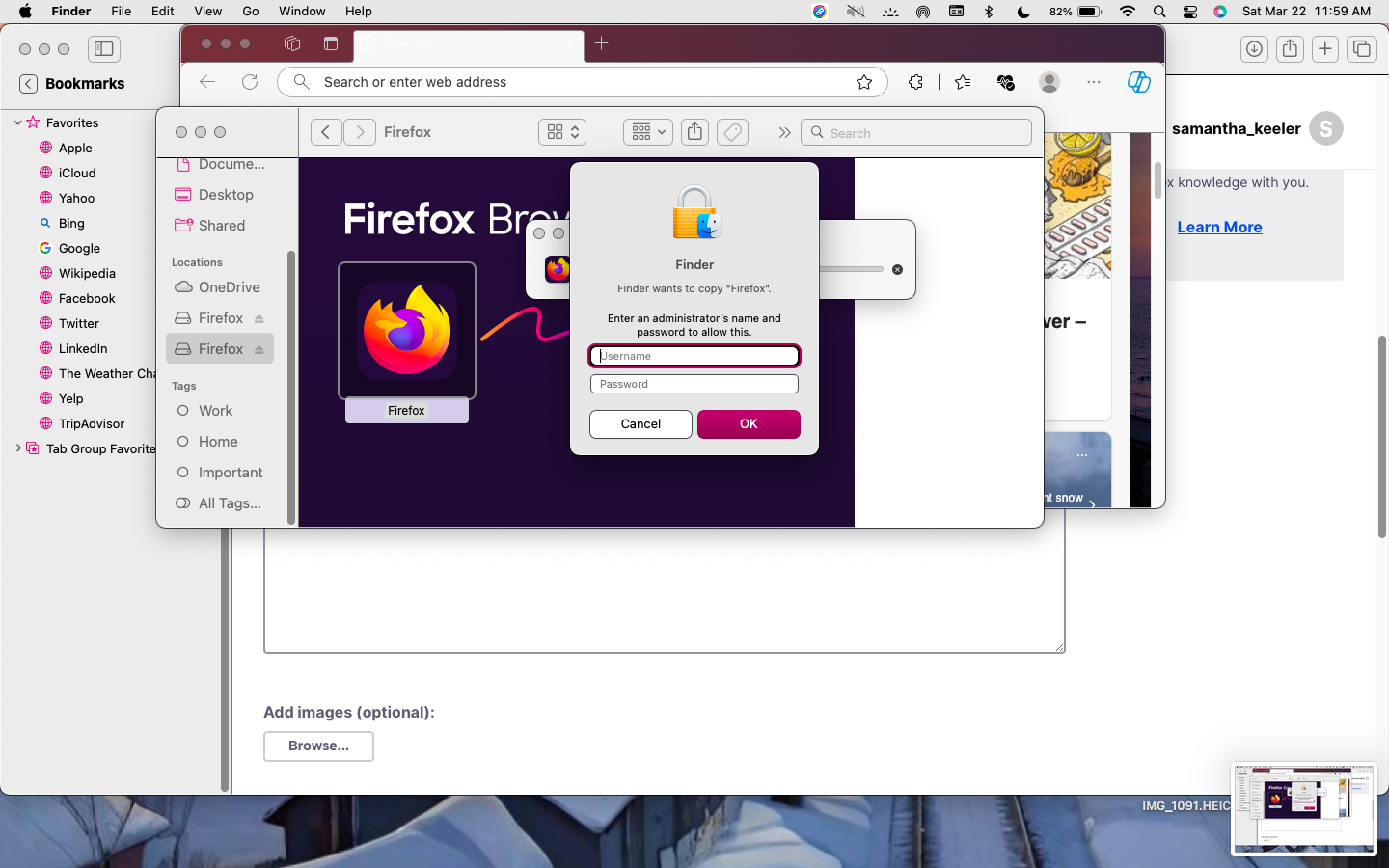Open the File menu

(x=121, y=12)
